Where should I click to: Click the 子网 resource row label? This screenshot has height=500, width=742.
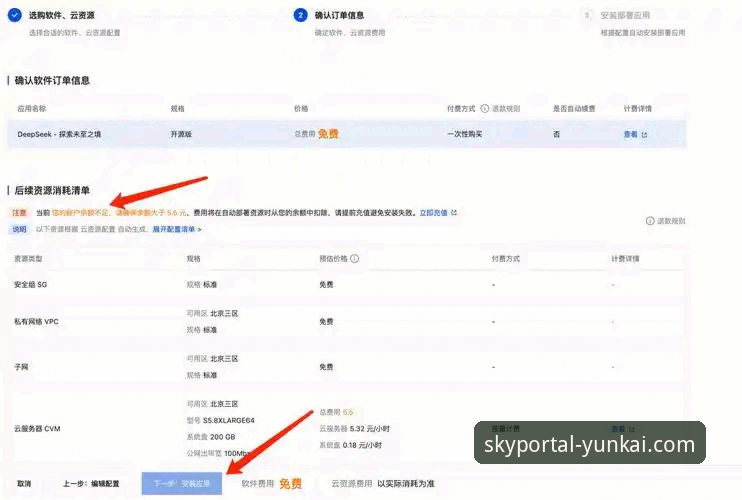(21, 367)
